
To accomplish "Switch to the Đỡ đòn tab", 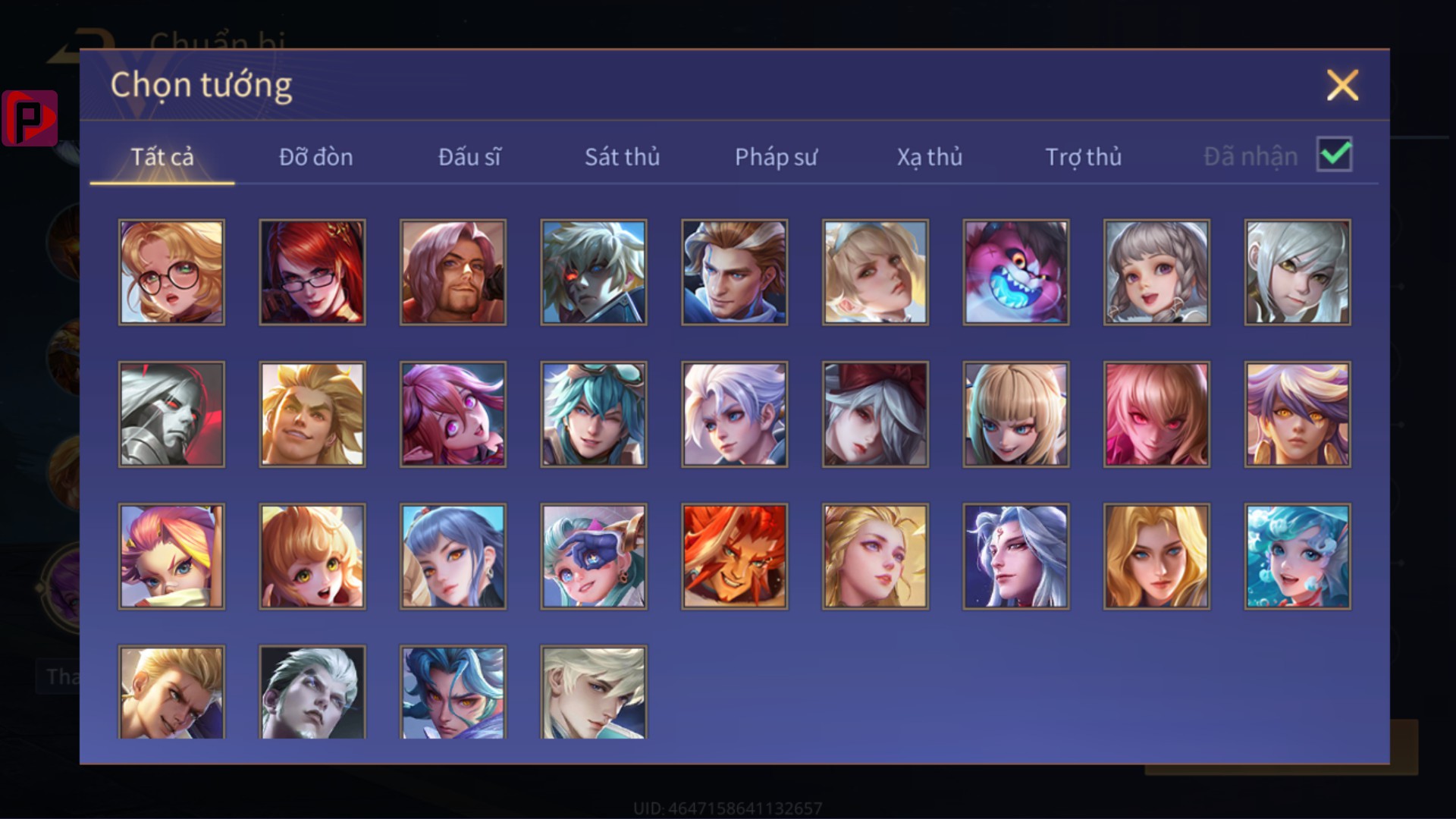I will (315, 157).
